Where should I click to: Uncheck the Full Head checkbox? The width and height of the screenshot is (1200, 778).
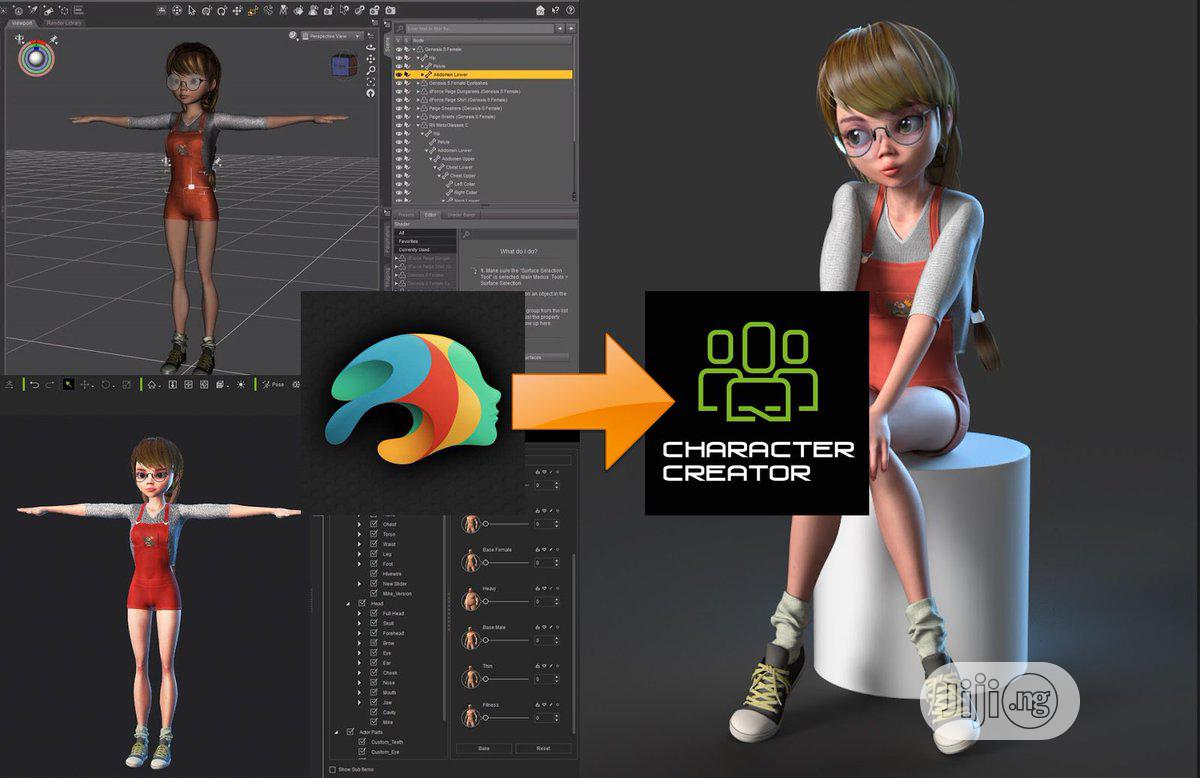point(373,613)
